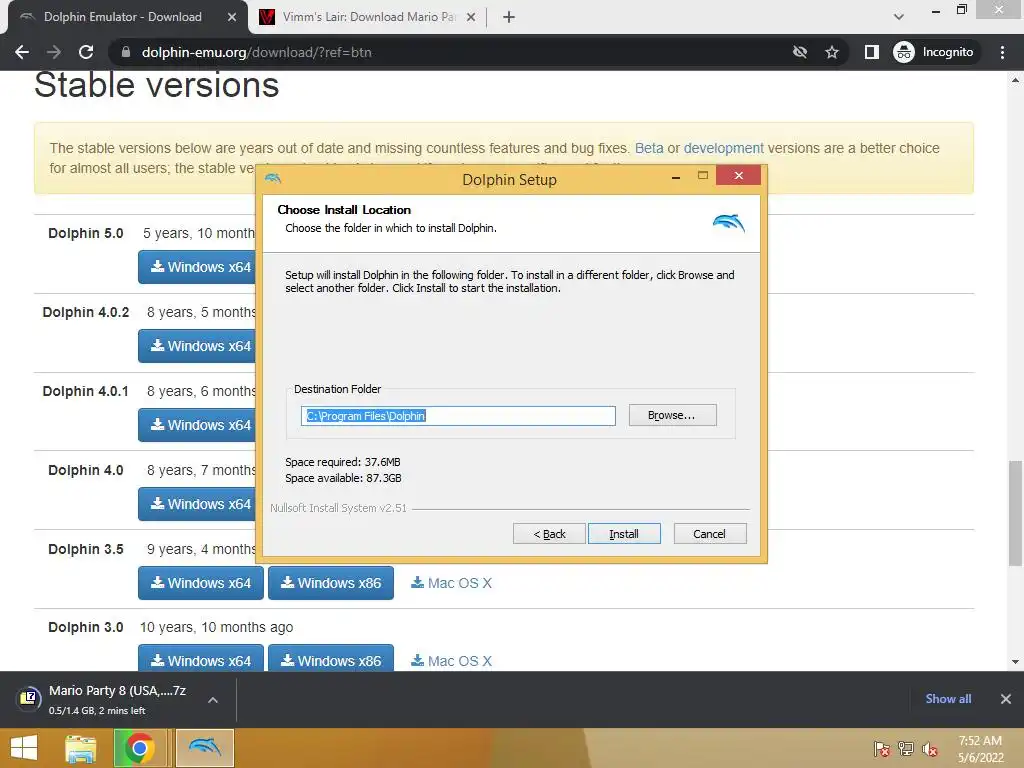Screen dimensions: 1024x768
Task: Download Dolphin 4.0.2 Windows x64
Action: coord(197,346)
